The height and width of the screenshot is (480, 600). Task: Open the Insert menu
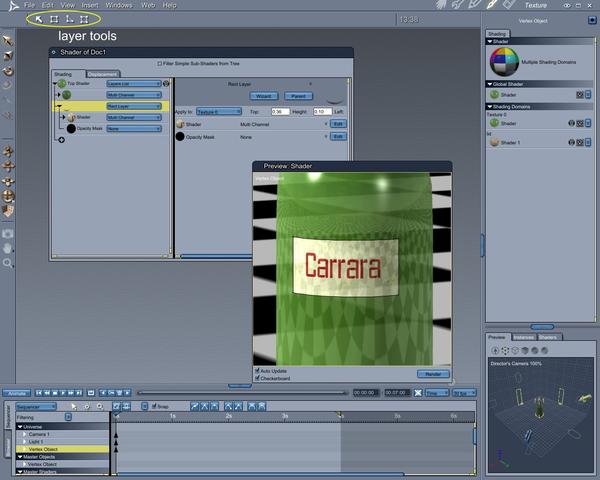pos(90,5)
